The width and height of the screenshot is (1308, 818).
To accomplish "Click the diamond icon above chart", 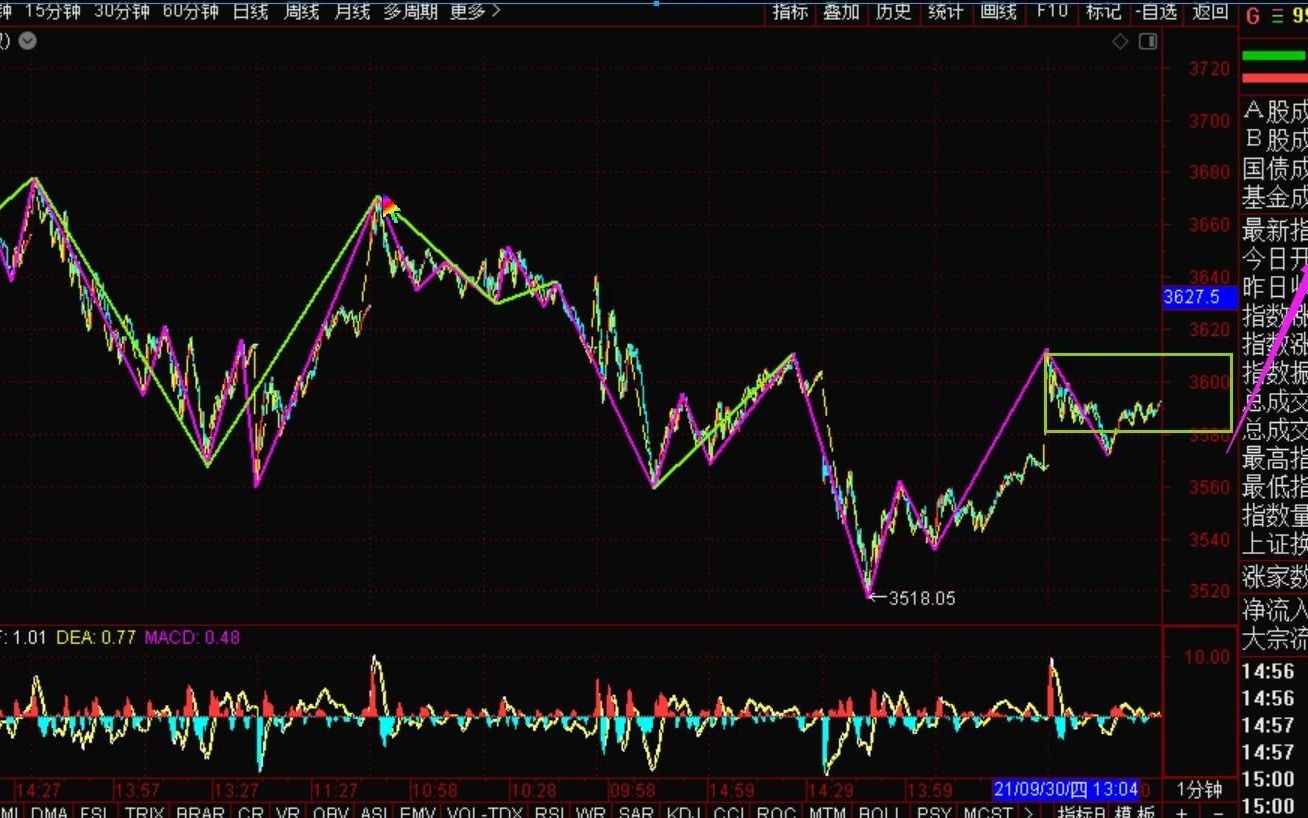I will [1120, 41].
